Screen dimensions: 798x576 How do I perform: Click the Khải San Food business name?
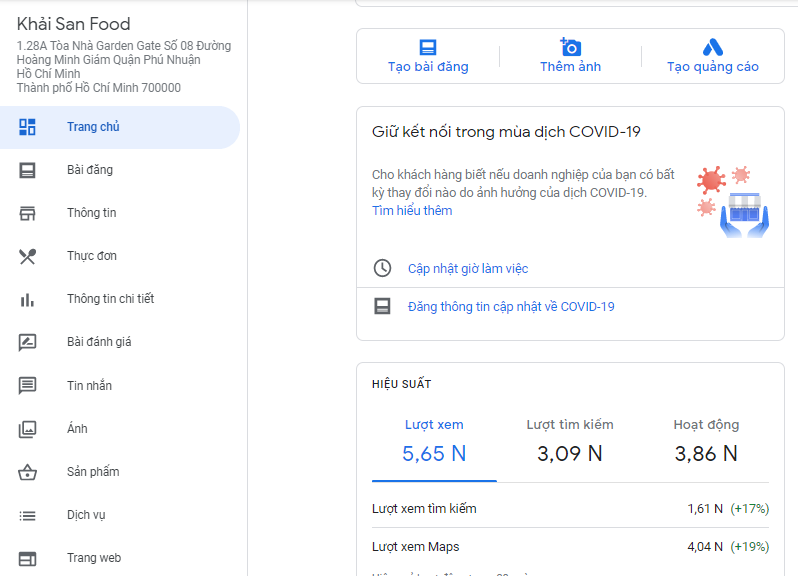[x=73, y=24]
